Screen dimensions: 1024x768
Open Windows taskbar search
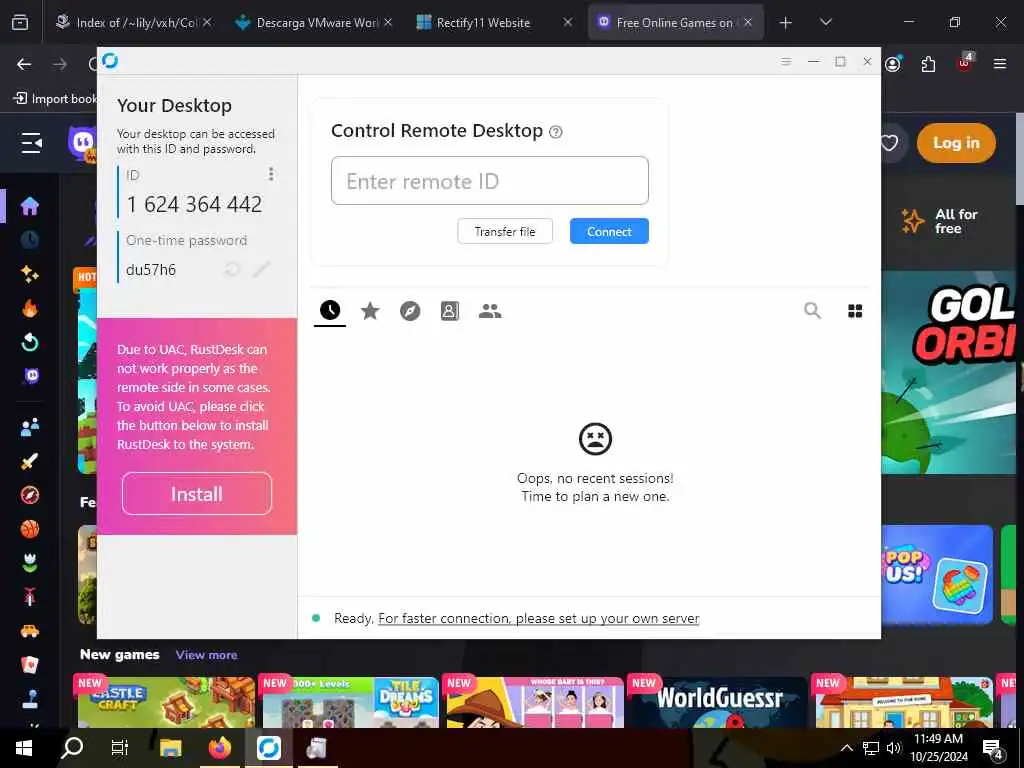72,748
